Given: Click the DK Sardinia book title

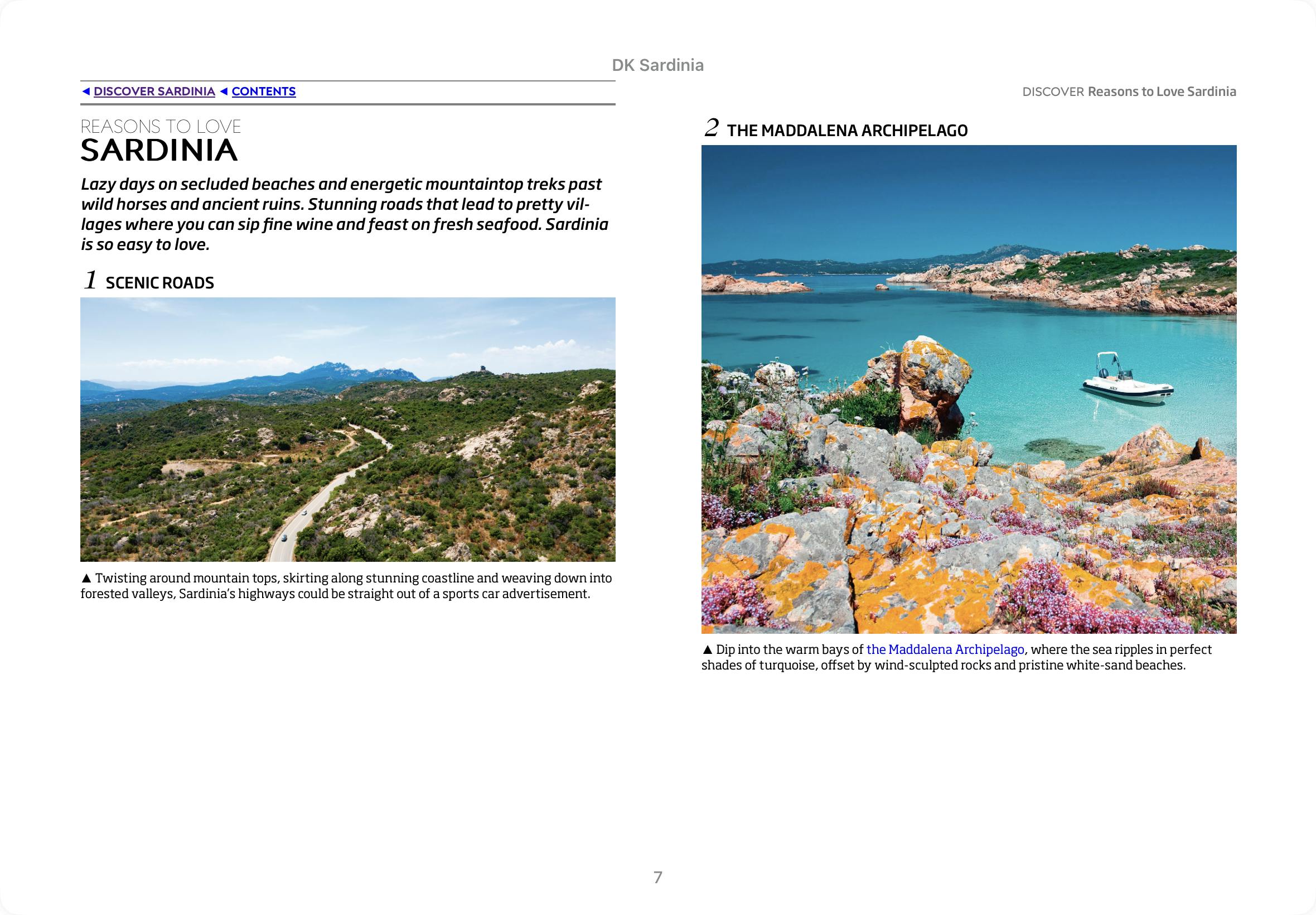Looking at the screenshot, I should (657, 65).
